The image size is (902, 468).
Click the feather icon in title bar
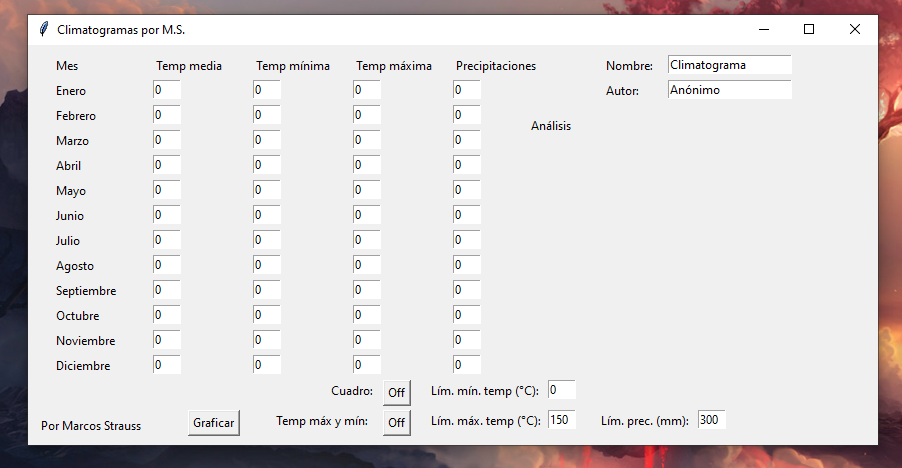click(x=44, y=29)
